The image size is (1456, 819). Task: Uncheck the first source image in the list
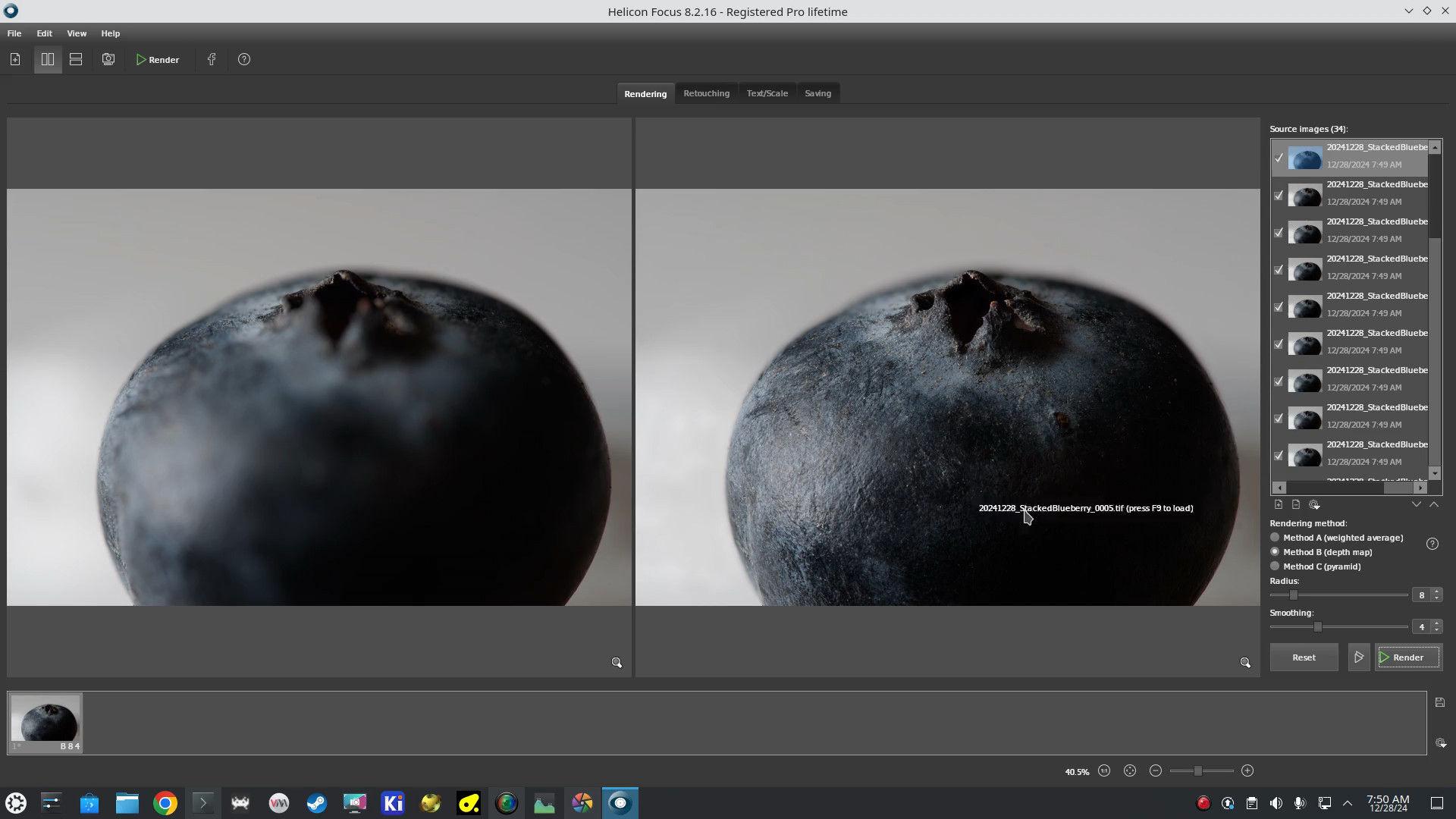(1279, 158)
